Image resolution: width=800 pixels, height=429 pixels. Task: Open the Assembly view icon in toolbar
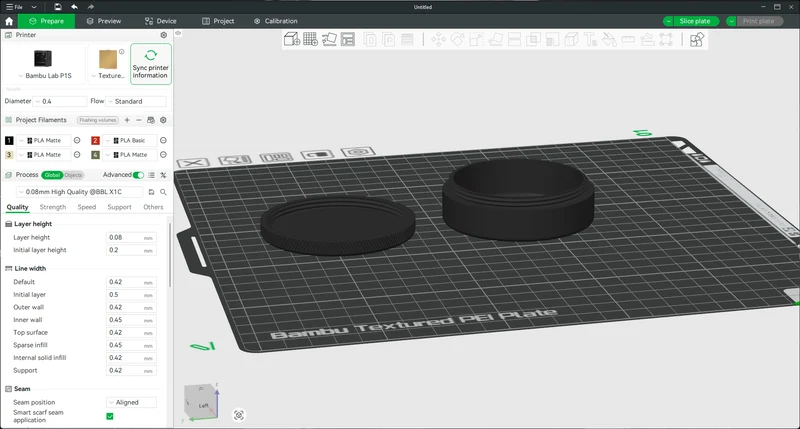click(x=697, y=39)
